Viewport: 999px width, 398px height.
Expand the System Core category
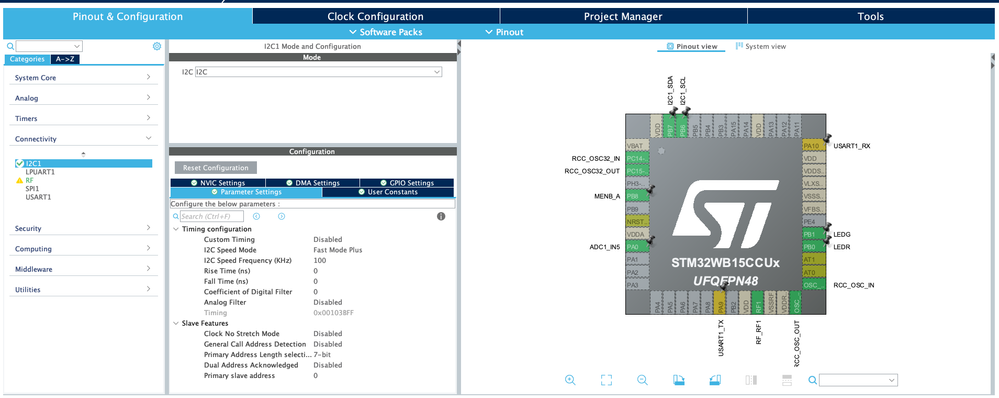[83, 78]
